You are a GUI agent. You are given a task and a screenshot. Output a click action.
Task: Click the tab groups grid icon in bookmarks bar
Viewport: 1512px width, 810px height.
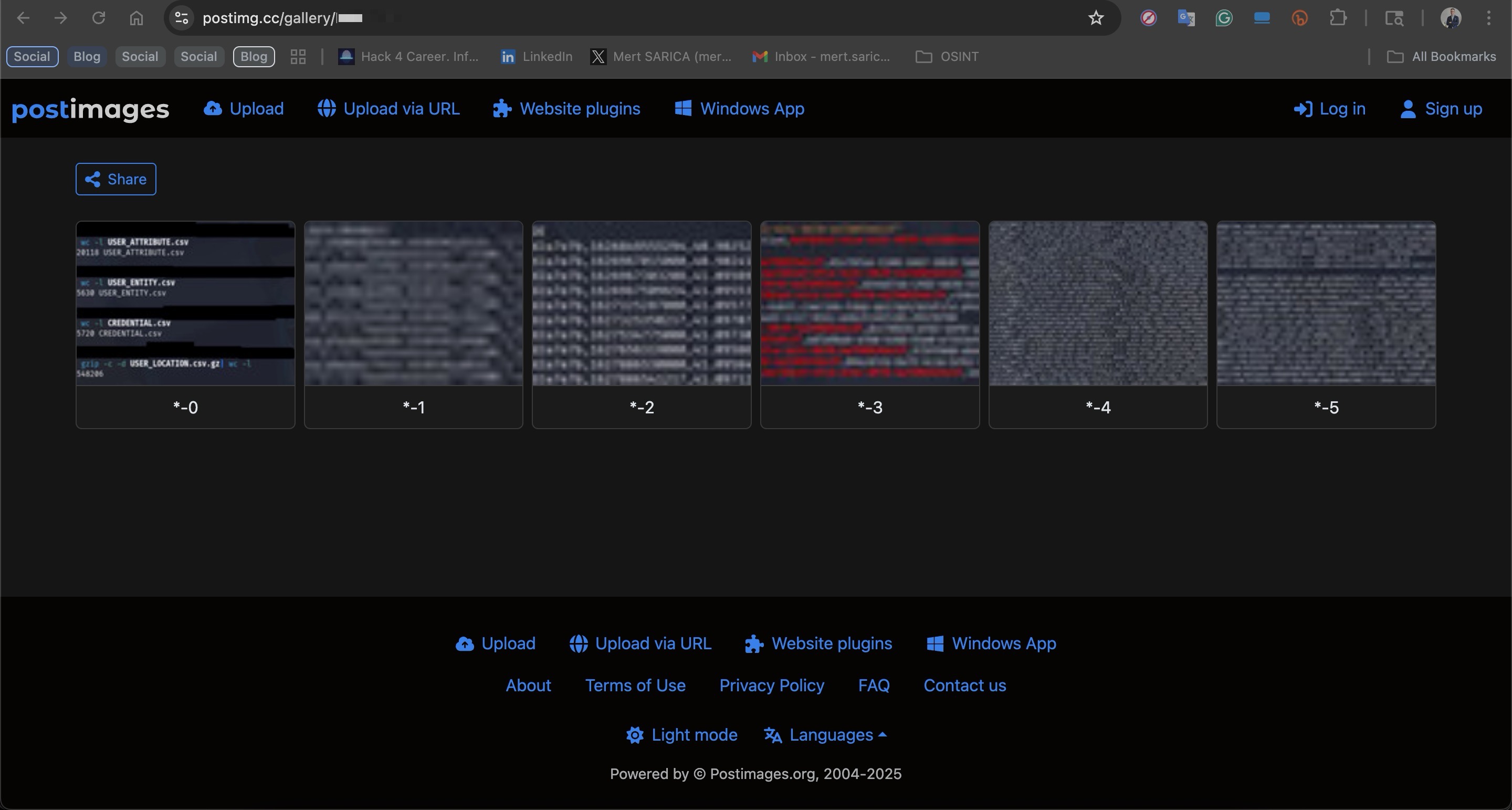pyautogui.click(x=298, y=57)
